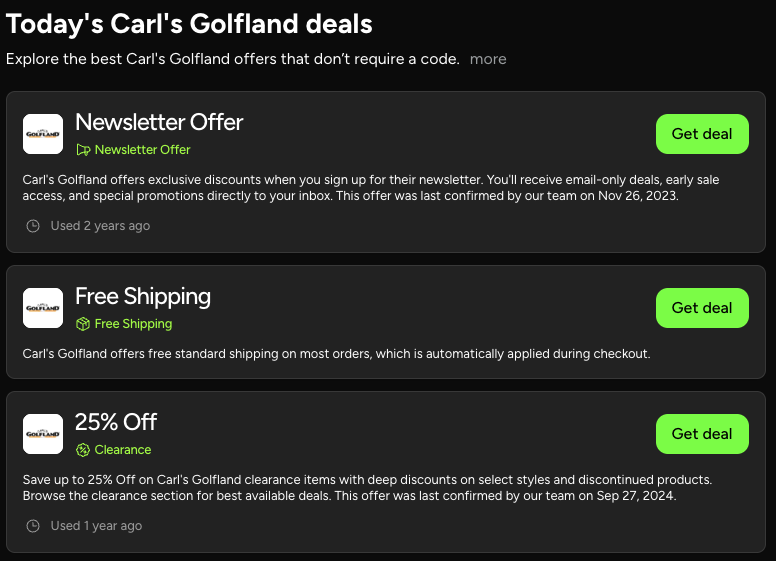Click the green Free Shipping tag label

pyautogui.click(x=133, y=324)
